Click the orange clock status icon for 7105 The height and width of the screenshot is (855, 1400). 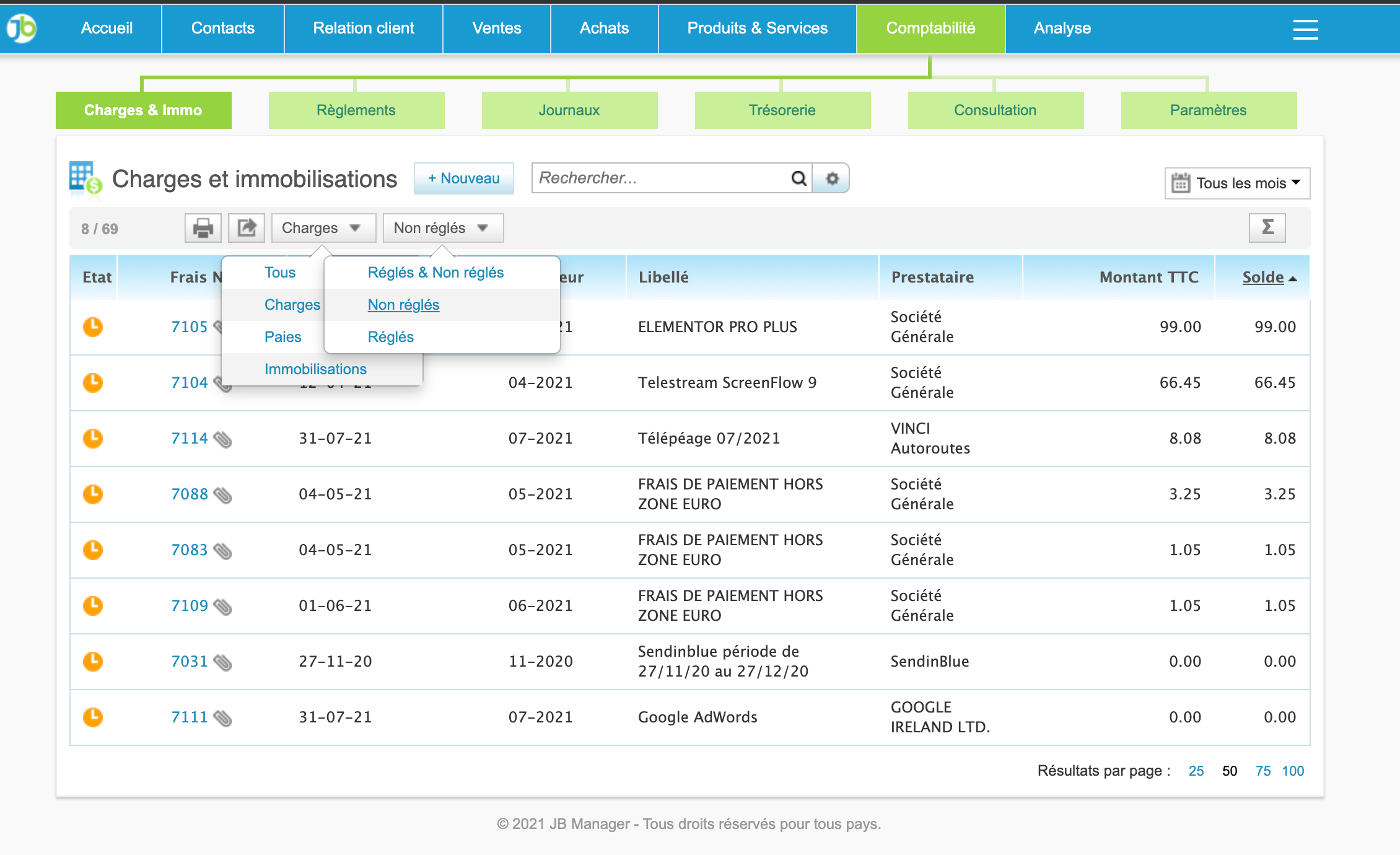coord(93,327)
